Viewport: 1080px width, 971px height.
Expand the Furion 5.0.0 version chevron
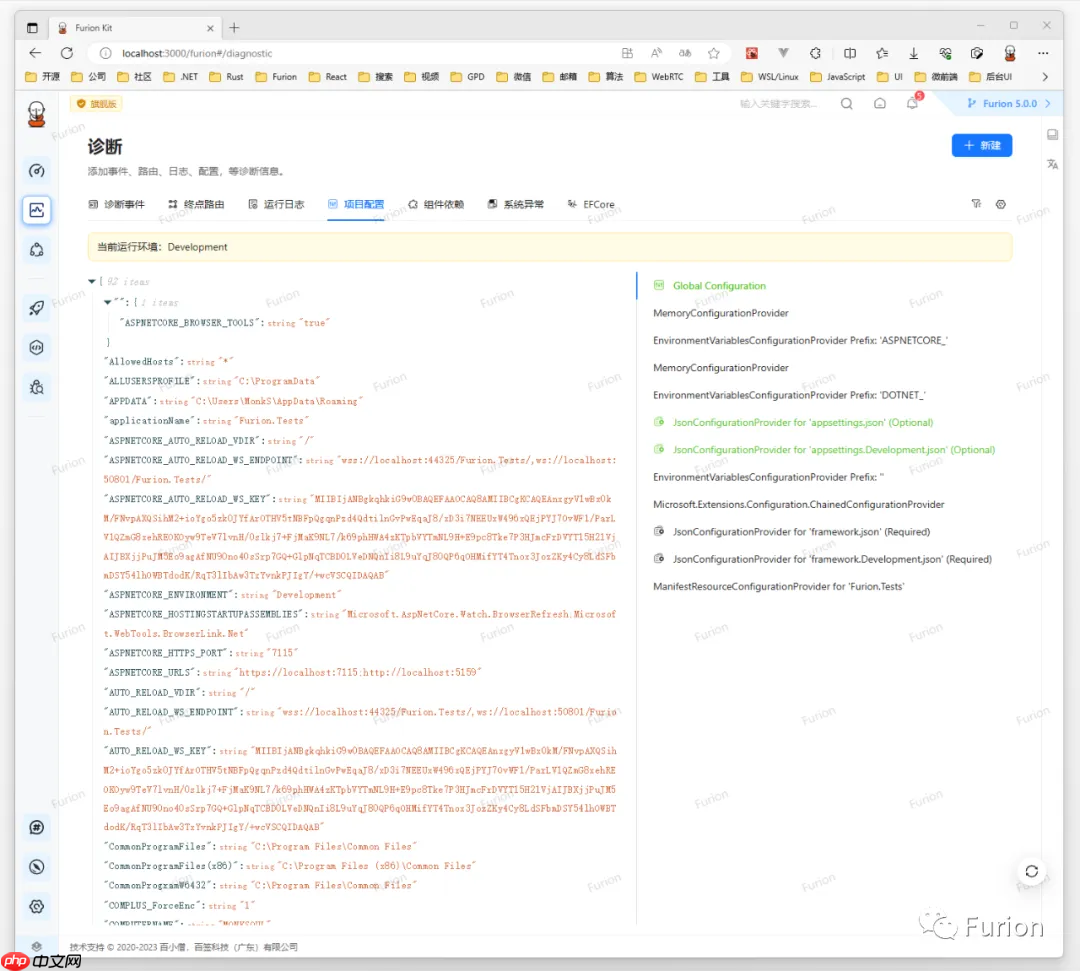click(x=1047, y=103)
